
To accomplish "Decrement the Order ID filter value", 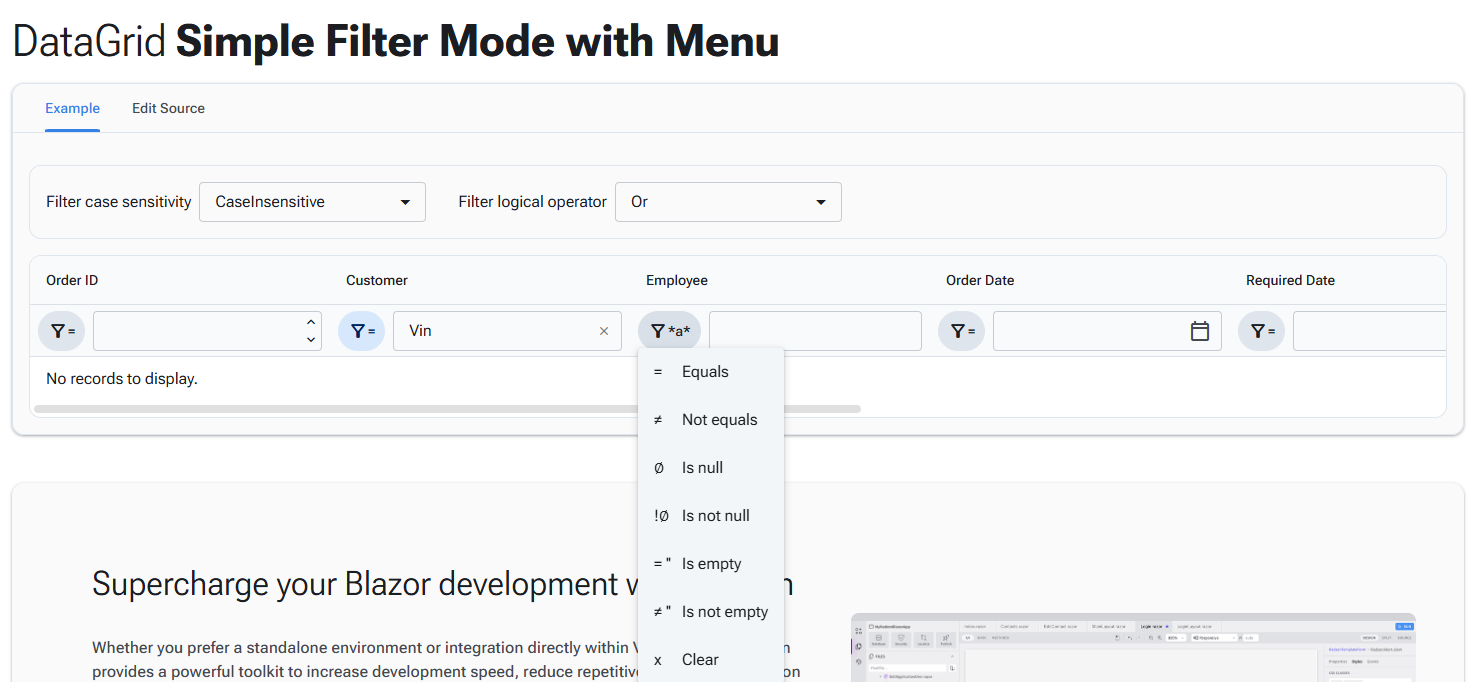I will (311, 340).
